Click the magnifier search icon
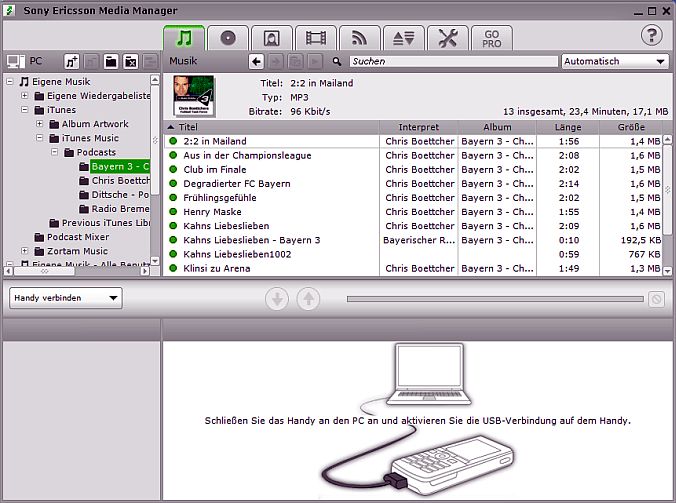The image size is (676, 503). [337, 62]
